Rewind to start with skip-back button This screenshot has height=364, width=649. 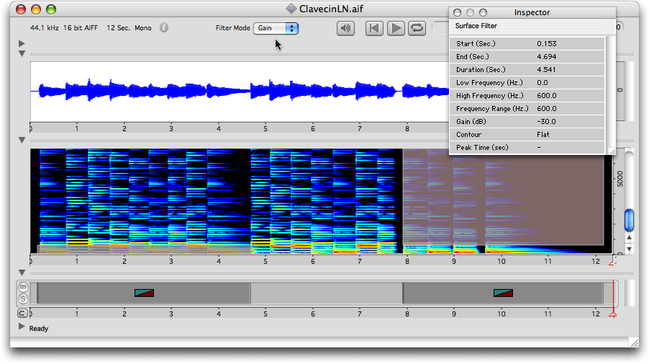tap(374, 28)
